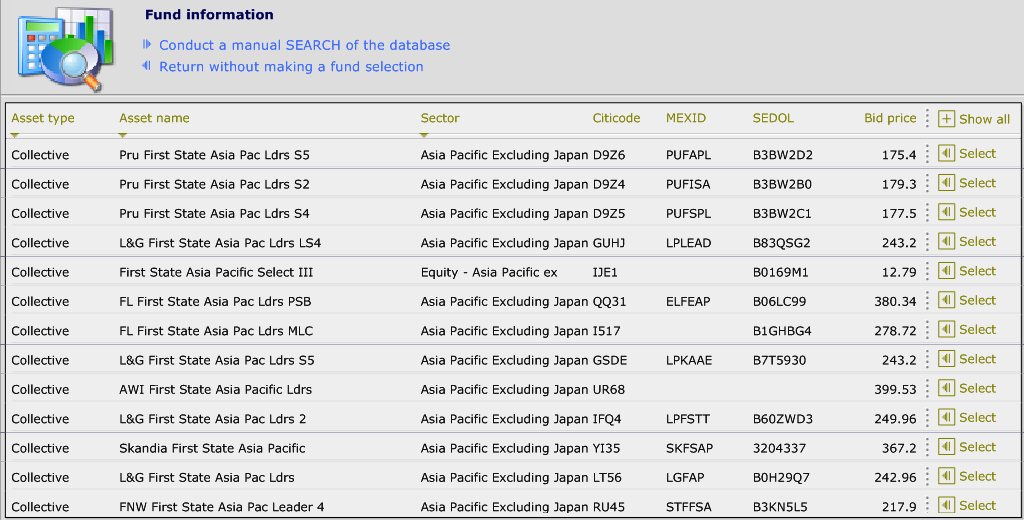Viewport: 1024px width, 520px height.
Task: Sort by Asset name column header
Action: [x=154, y=118]
